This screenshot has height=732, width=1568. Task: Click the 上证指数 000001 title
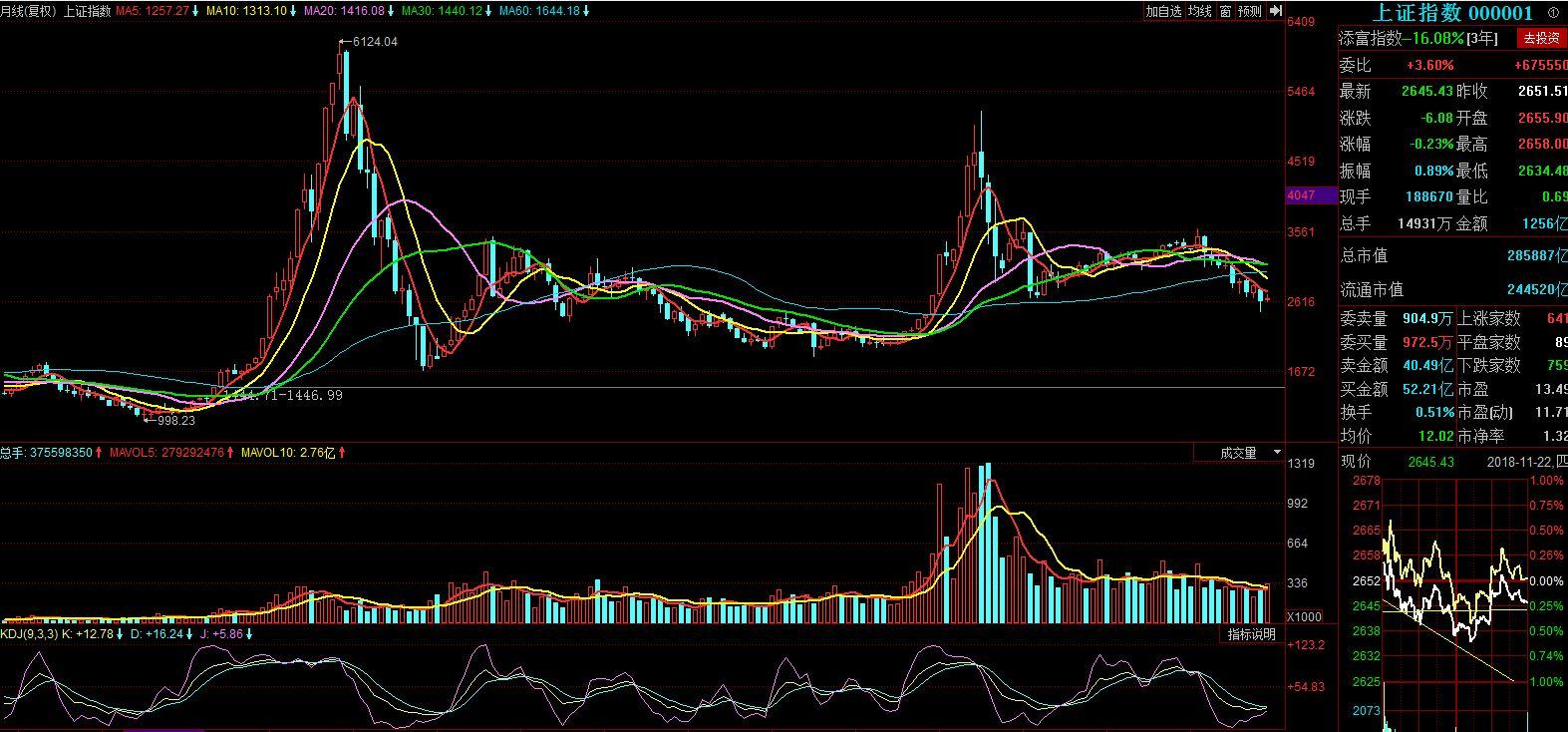1452,12
